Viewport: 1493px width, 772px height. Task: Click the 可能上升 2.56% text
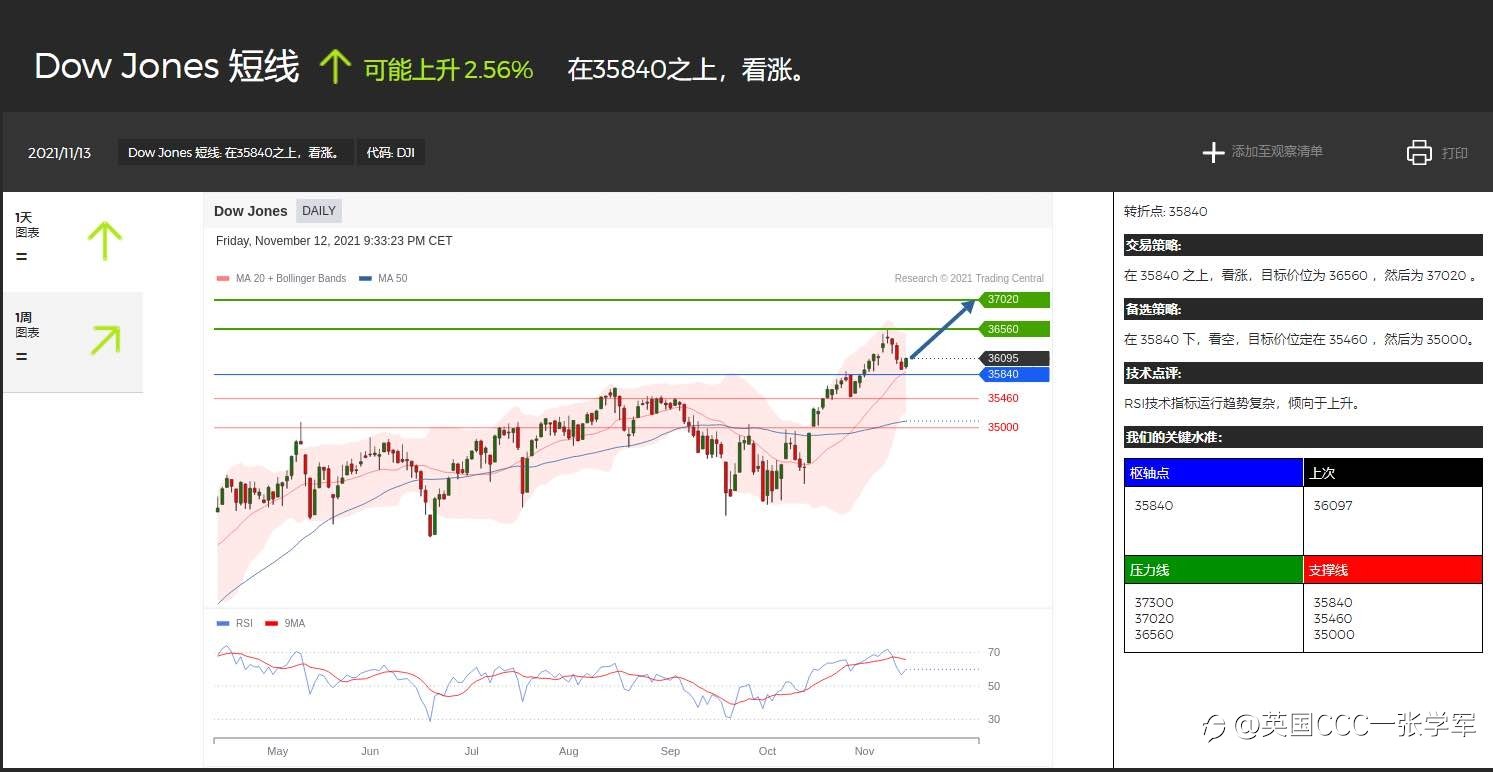coord(448,69)
